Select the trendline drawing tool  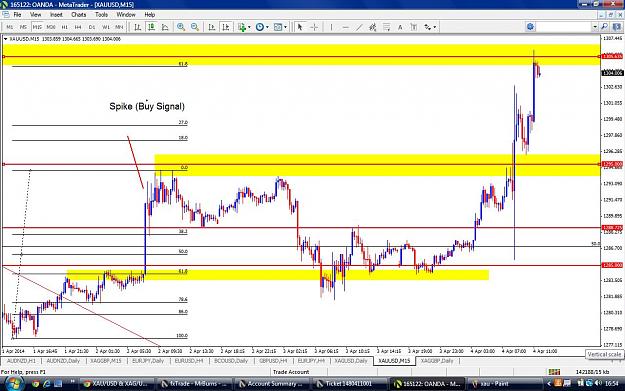point(359,27)
